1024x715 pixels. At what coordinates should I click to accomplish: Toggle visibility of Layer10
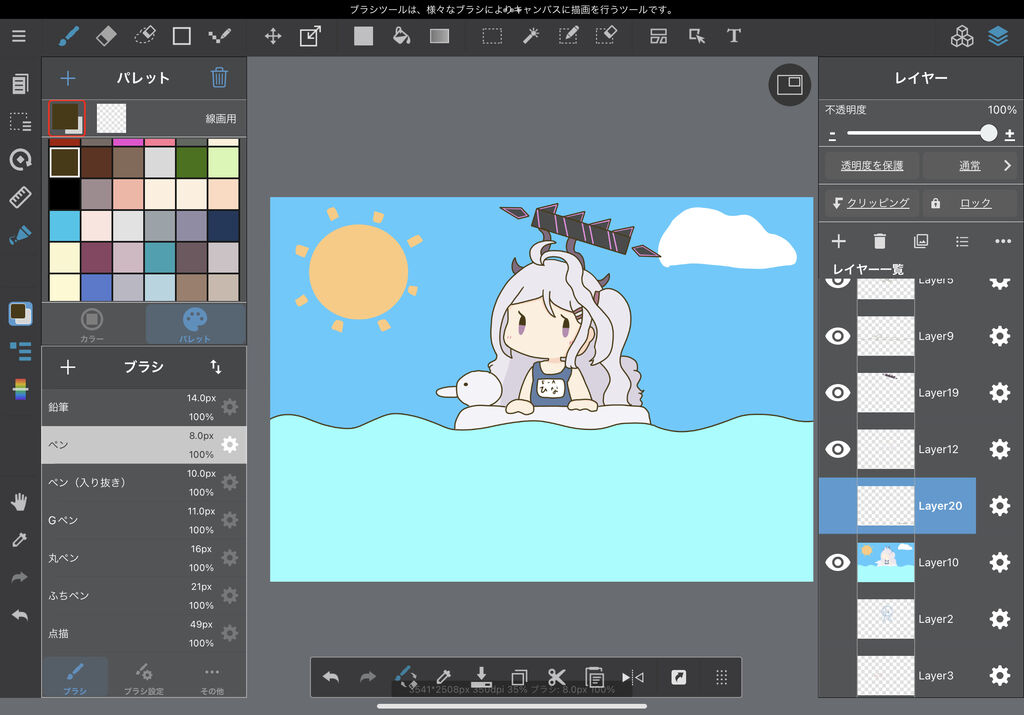click(837, 562)
